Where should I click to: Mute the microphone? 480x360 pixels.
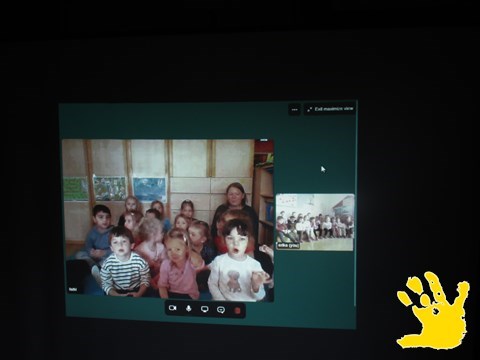click(188, 309)
